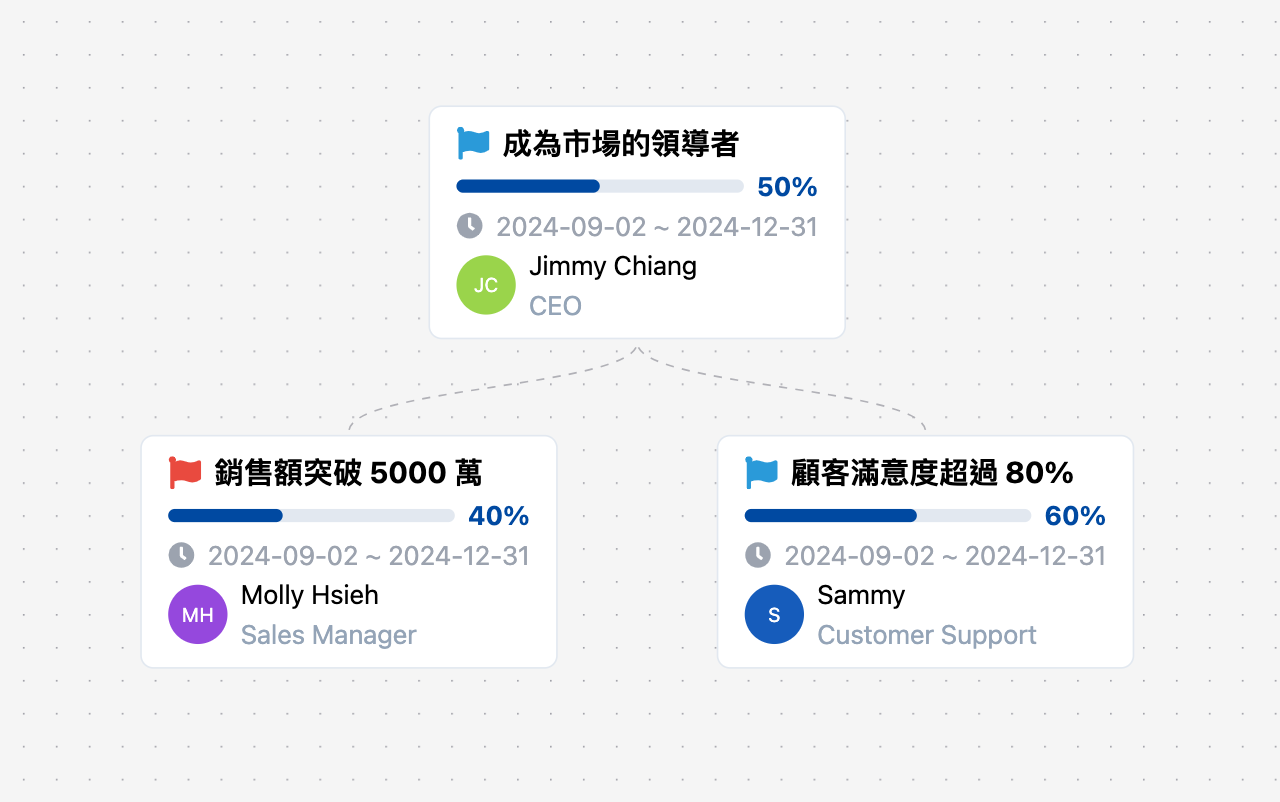Viewport: 1280px width, 802px height.
Task: Click Sammy's blue S avatar
Action: 774,614
